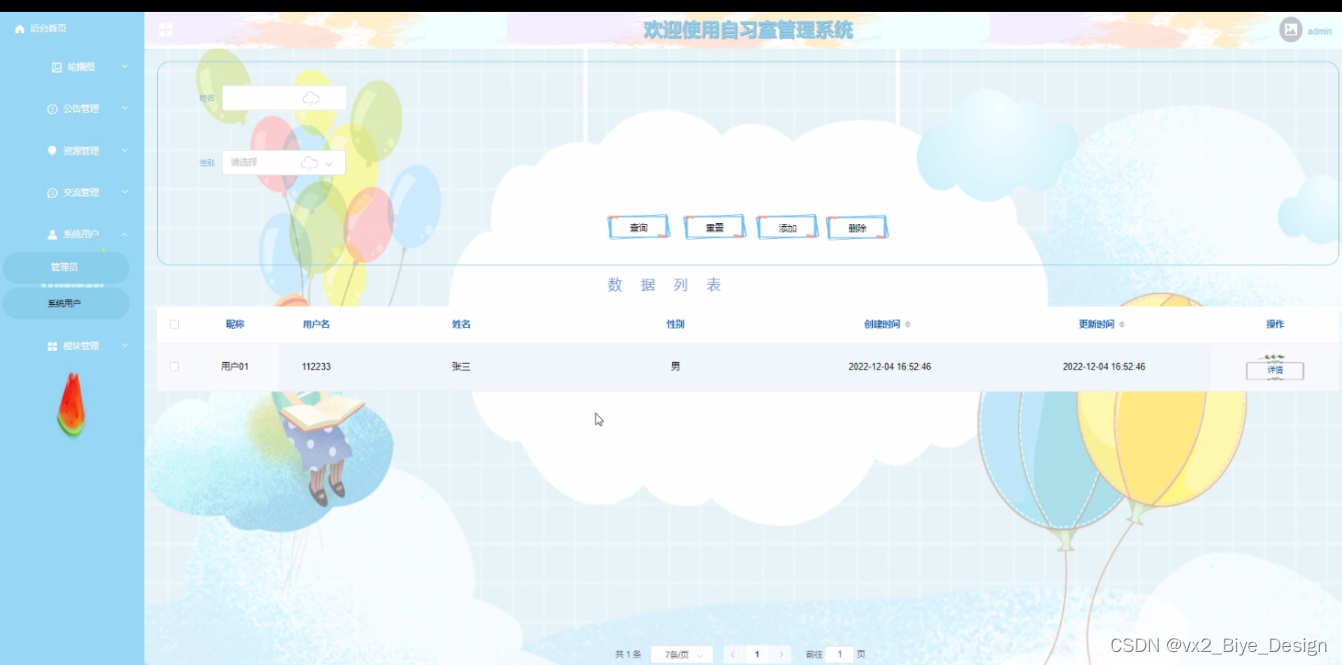Screen dimensions: 1342x665
Task: Click the 删除 delete button
Action: 857,228
